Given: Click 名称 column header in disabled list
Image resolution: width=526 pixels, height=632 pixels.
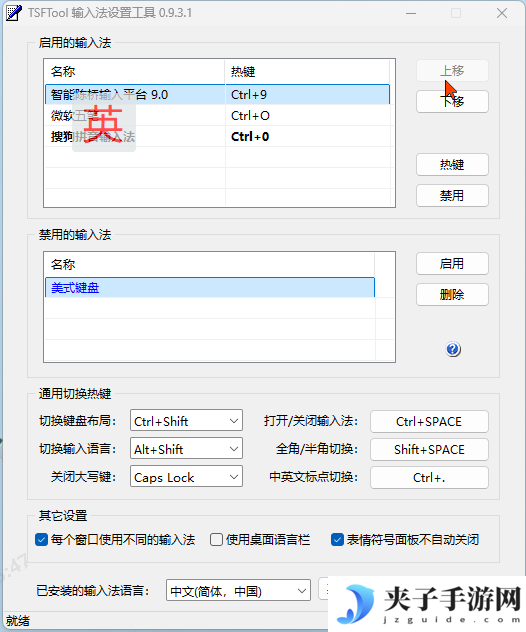Looking at the screenshot, I should pos(210,264).
